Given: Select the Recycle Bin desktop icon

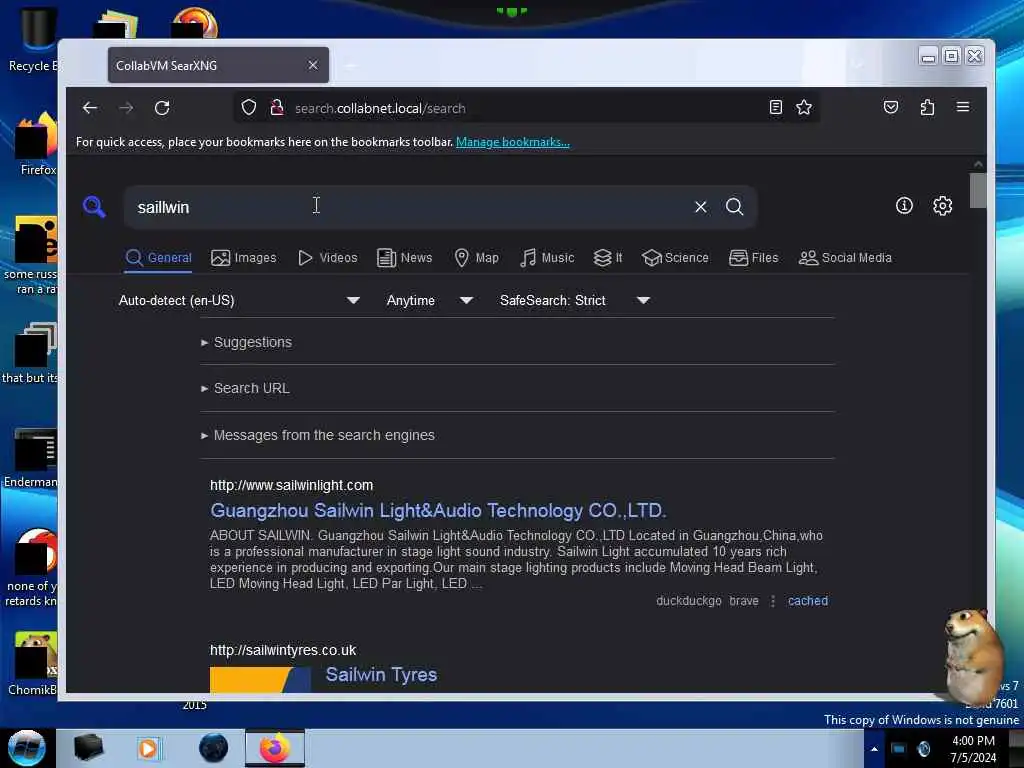Looking at the screenshot, I should coord(33,39).
